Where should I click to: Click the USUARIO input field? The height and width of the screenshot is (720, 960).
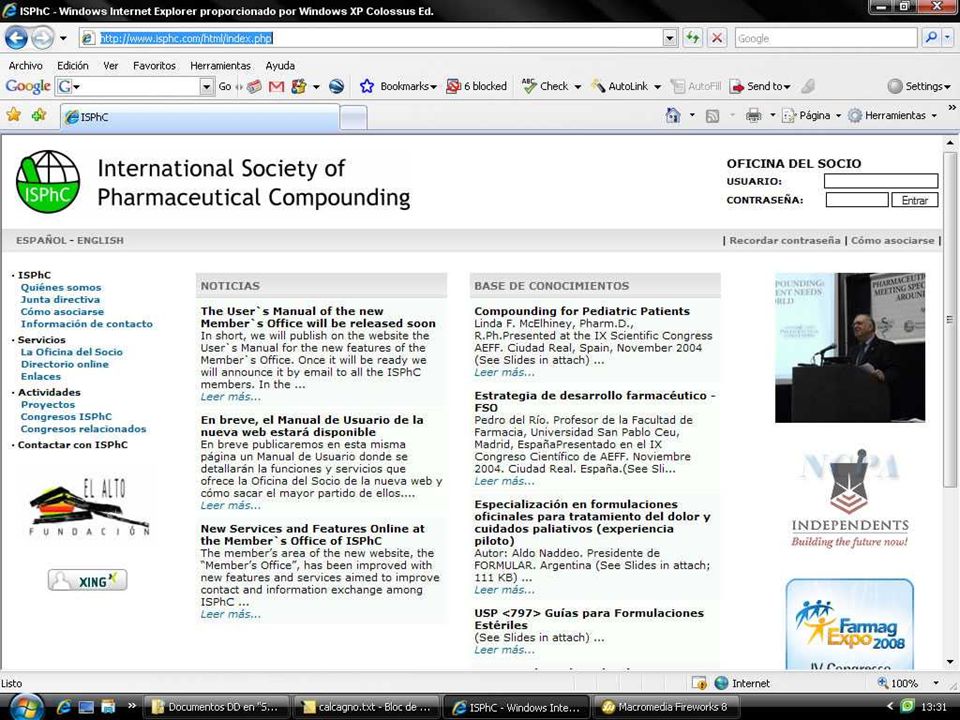tap(881, 181)
